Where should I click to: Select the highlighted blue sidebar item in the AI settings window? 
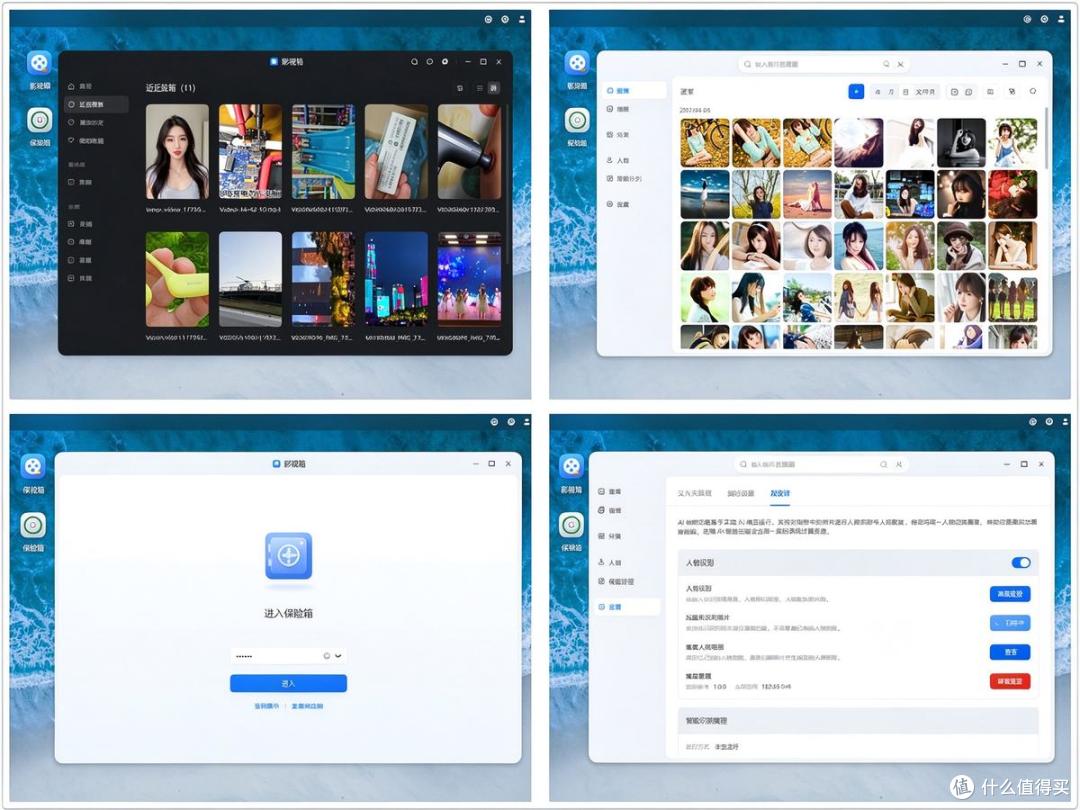point(626,607)
